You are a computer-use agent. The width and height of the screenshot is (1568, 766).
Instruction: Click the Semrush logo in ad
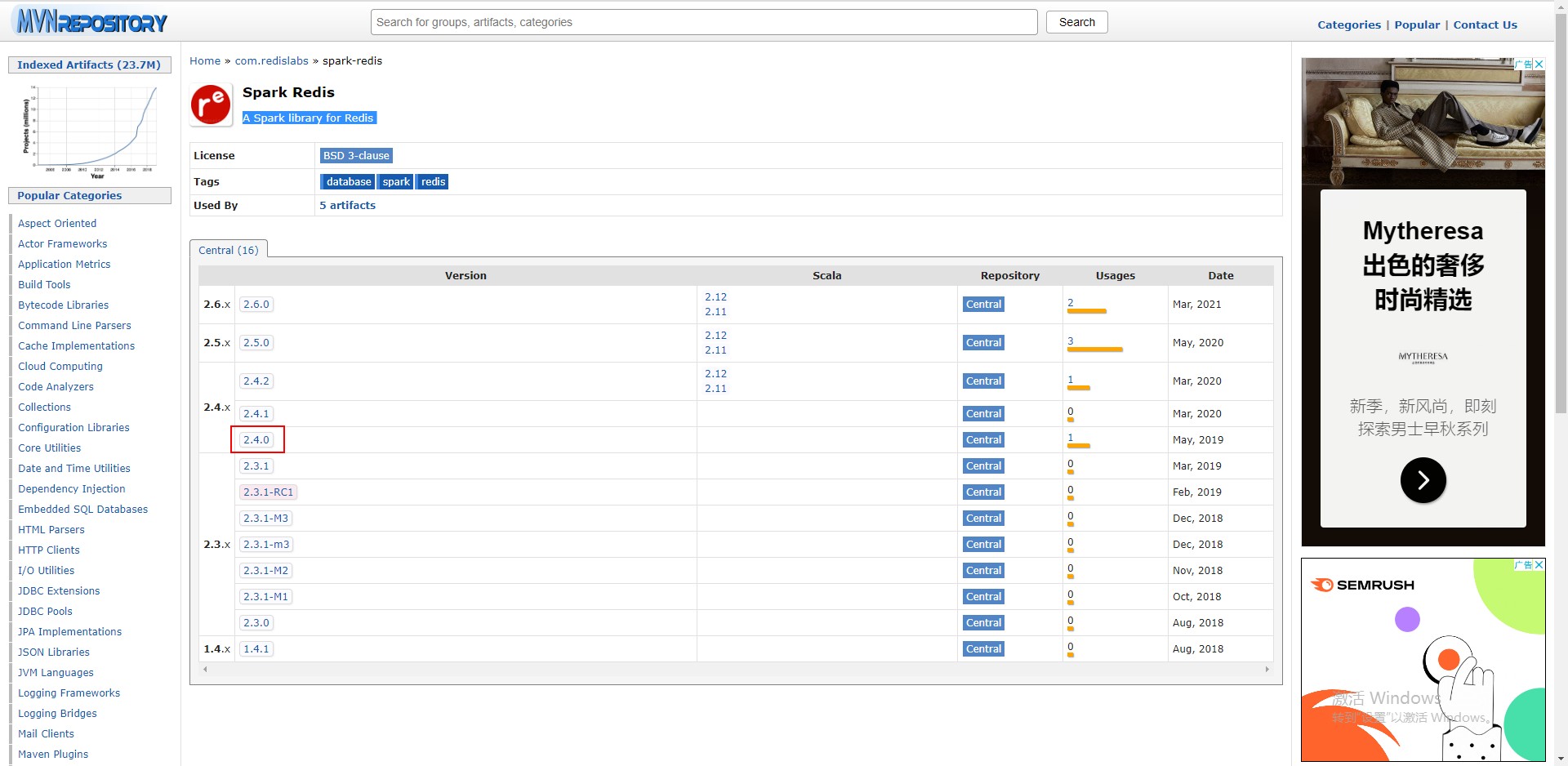[1363, 585]
